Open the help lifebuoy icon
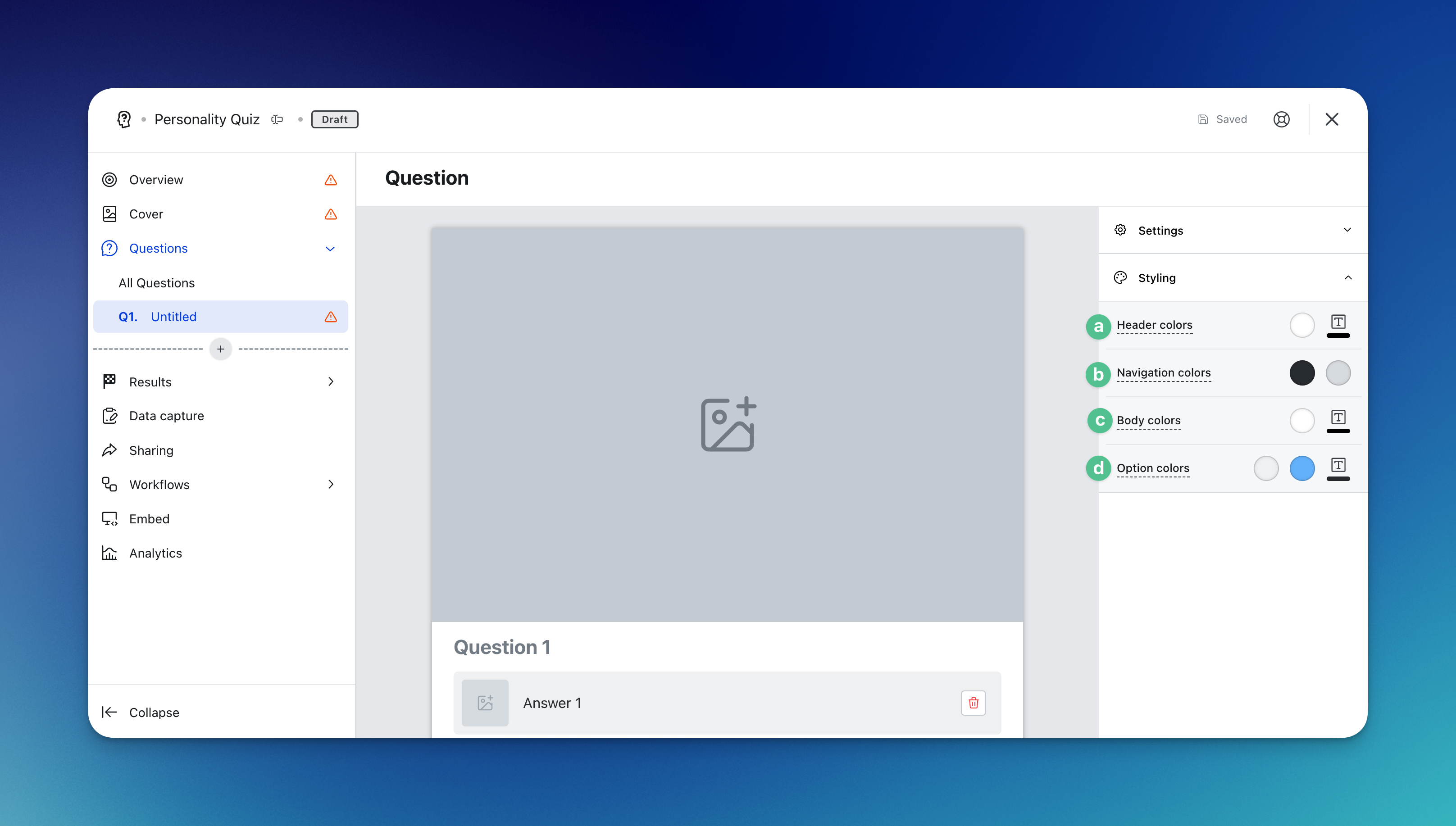 1281,119
